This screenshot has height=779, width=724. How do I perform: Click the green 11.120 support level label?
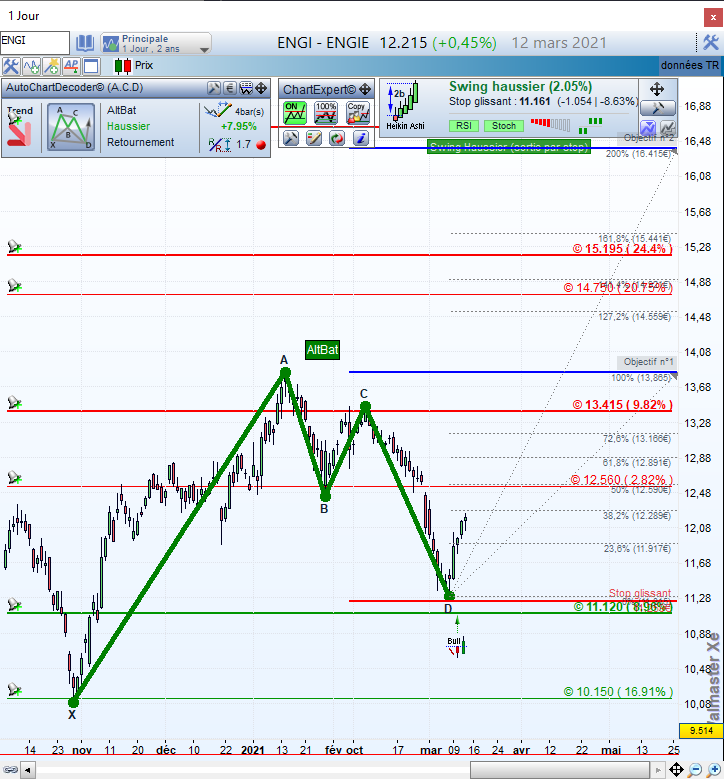click(623, 607)
